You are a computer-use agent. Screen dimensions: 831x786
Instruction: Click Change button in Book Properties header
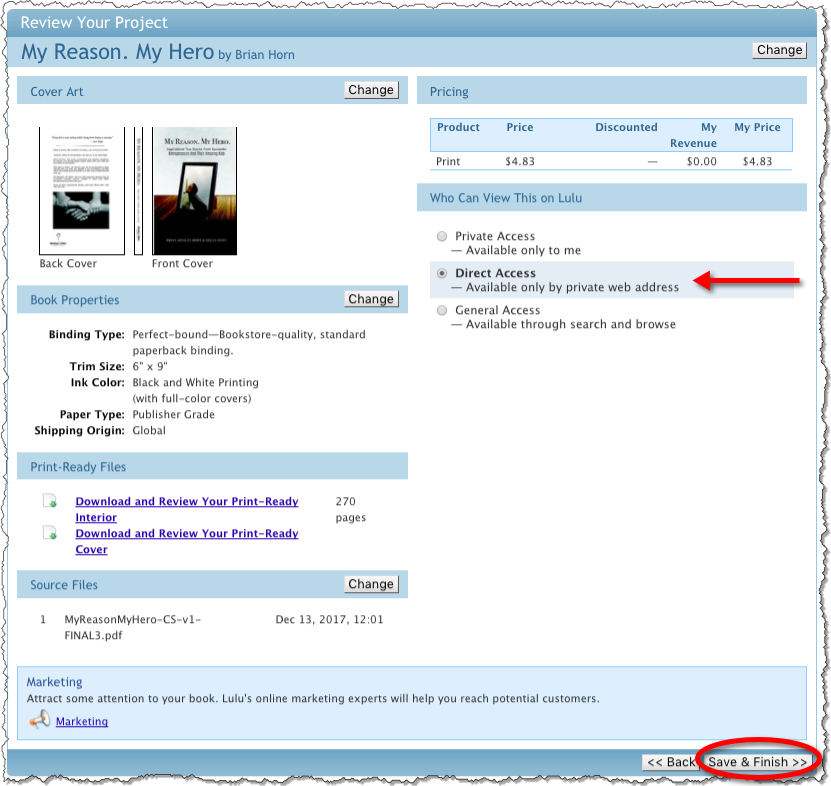(371, 299)
